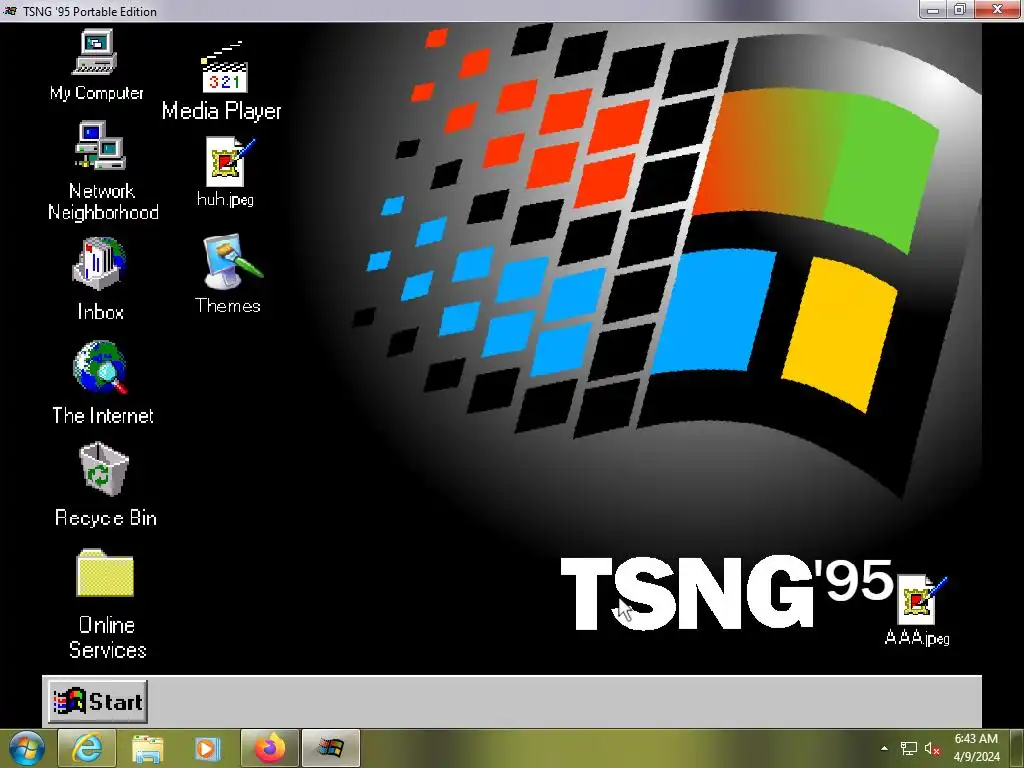The width and height of the screenshot is (1024, 768).
Task: Launch Internet Explorer from the taskbar
Action: pyautogui.click(x=88, y=748)
